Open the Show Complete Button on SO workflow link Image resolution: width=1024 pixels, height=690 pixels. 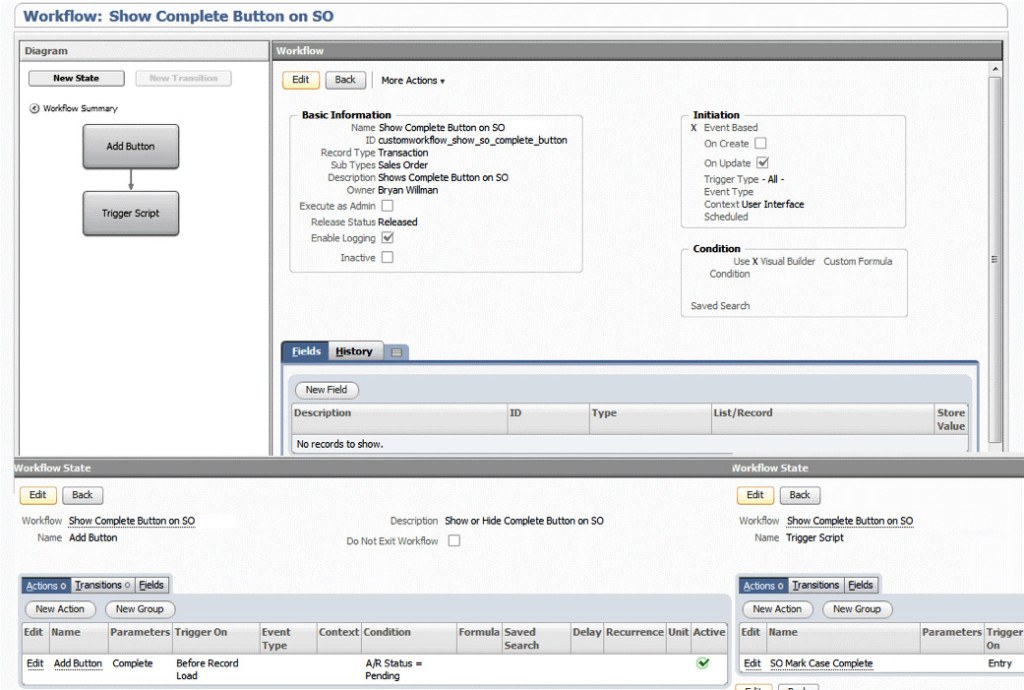(x=131, y=521)
